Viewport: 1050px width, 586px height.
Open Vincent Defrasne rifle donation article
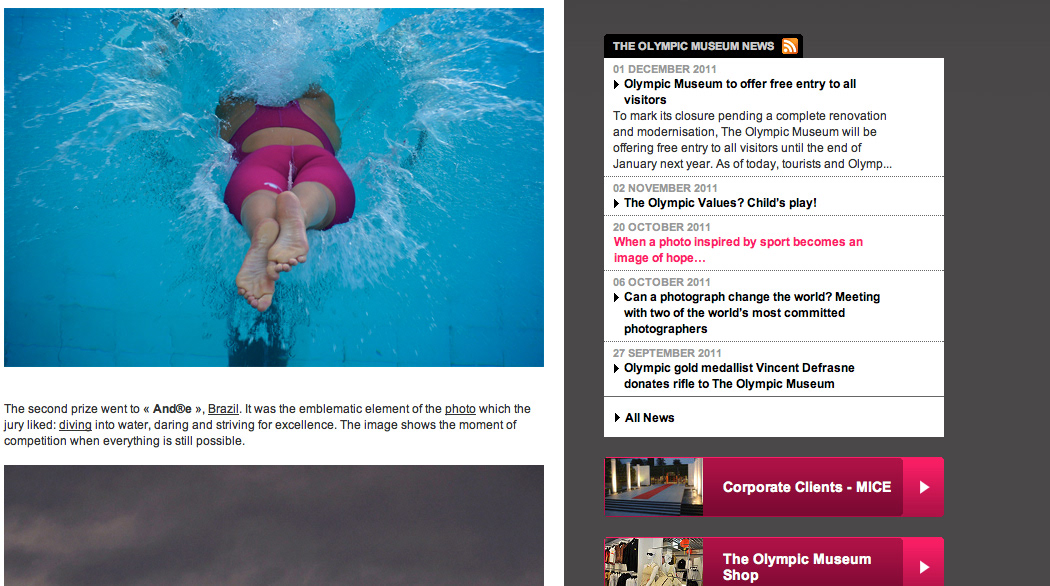pyautogui.click(x=739, y=376)
